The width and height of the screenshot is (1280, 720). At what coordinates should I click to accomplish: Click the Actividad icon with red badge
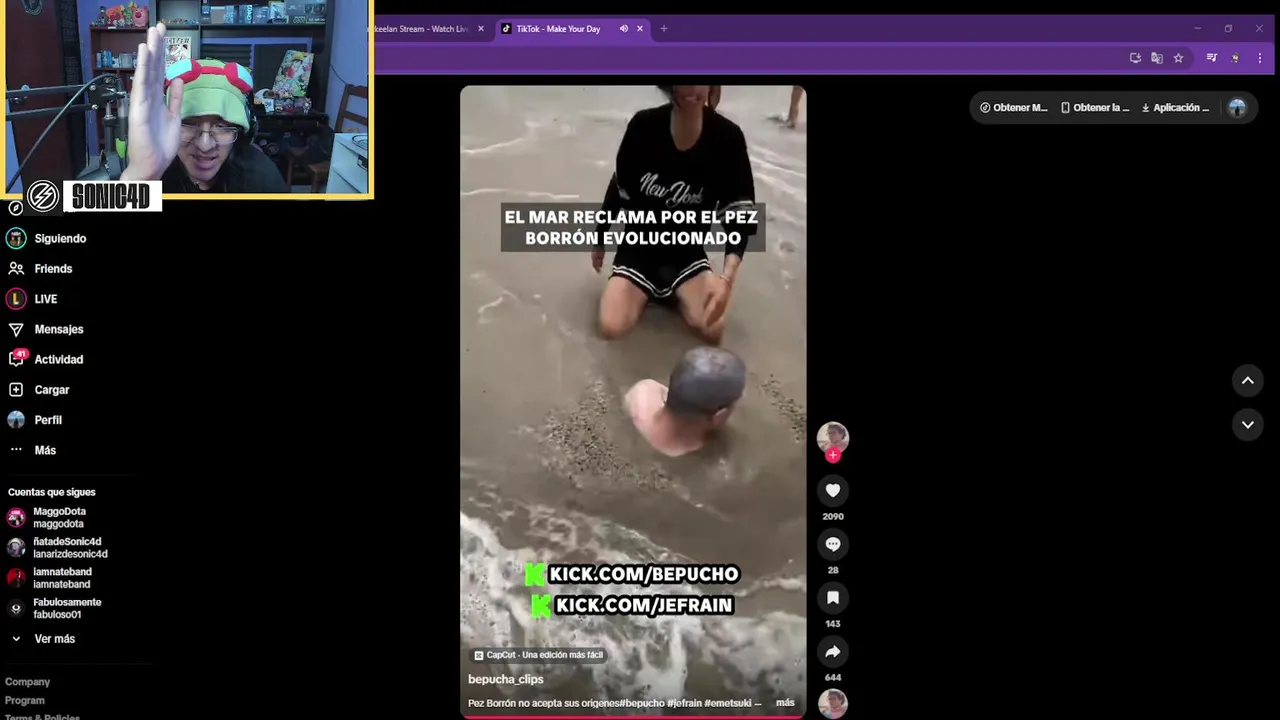click(x=16, y=359)
